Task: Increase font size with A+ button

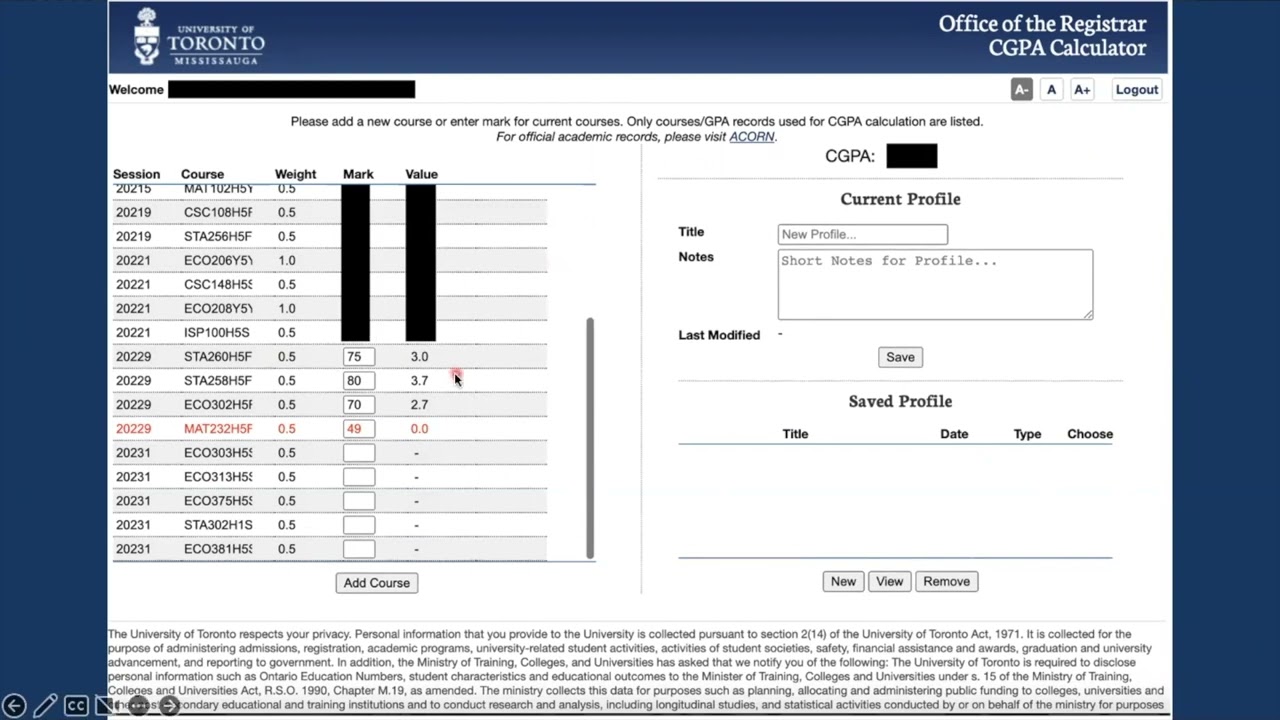Action: (x=1082, y=90)
